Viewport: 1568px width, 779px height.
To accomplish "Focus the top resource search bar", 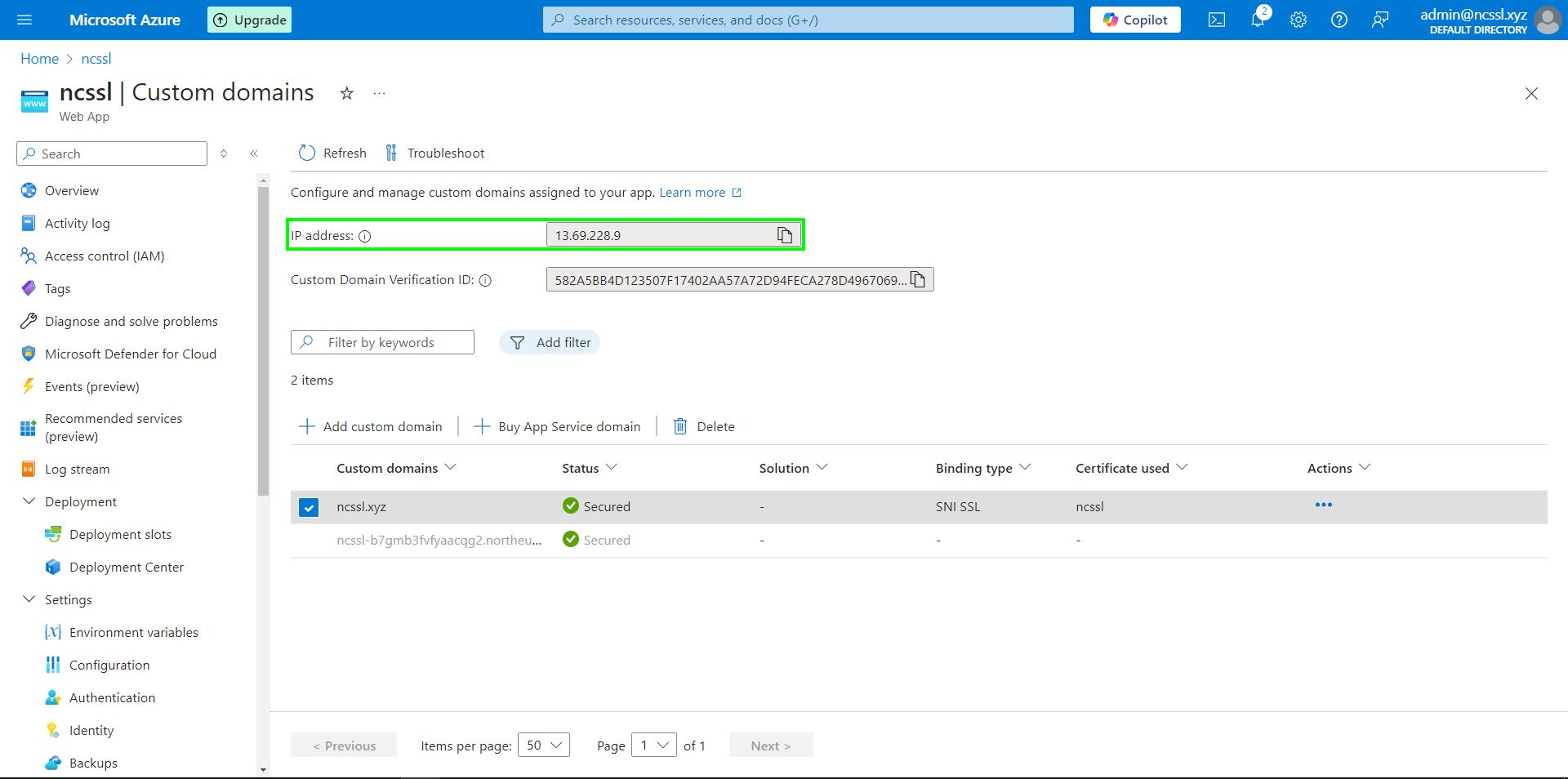I will (x=808, y=20).
